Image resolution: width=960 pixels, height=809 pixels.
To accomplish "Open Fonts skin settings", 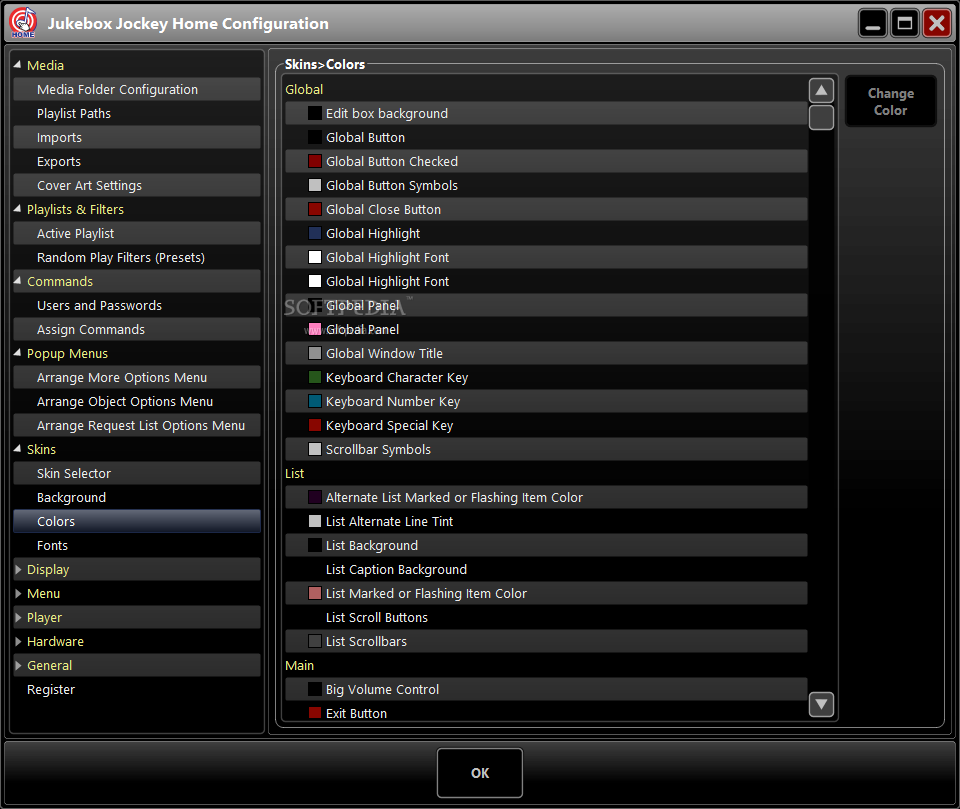I will coord(137,545).
